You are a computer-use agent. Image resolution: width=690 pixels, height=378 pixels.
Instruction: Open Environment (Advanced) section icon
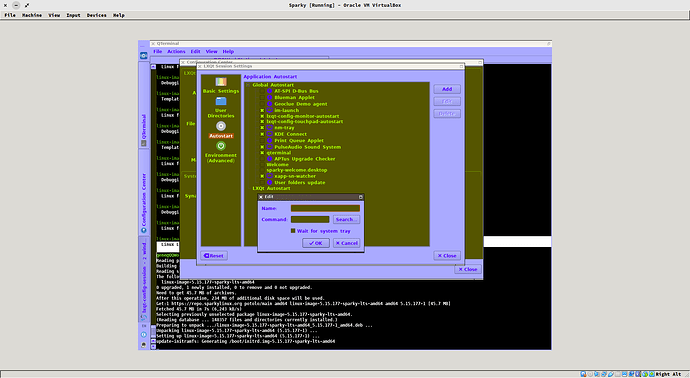pyautogui.click(x=221, y=146)
